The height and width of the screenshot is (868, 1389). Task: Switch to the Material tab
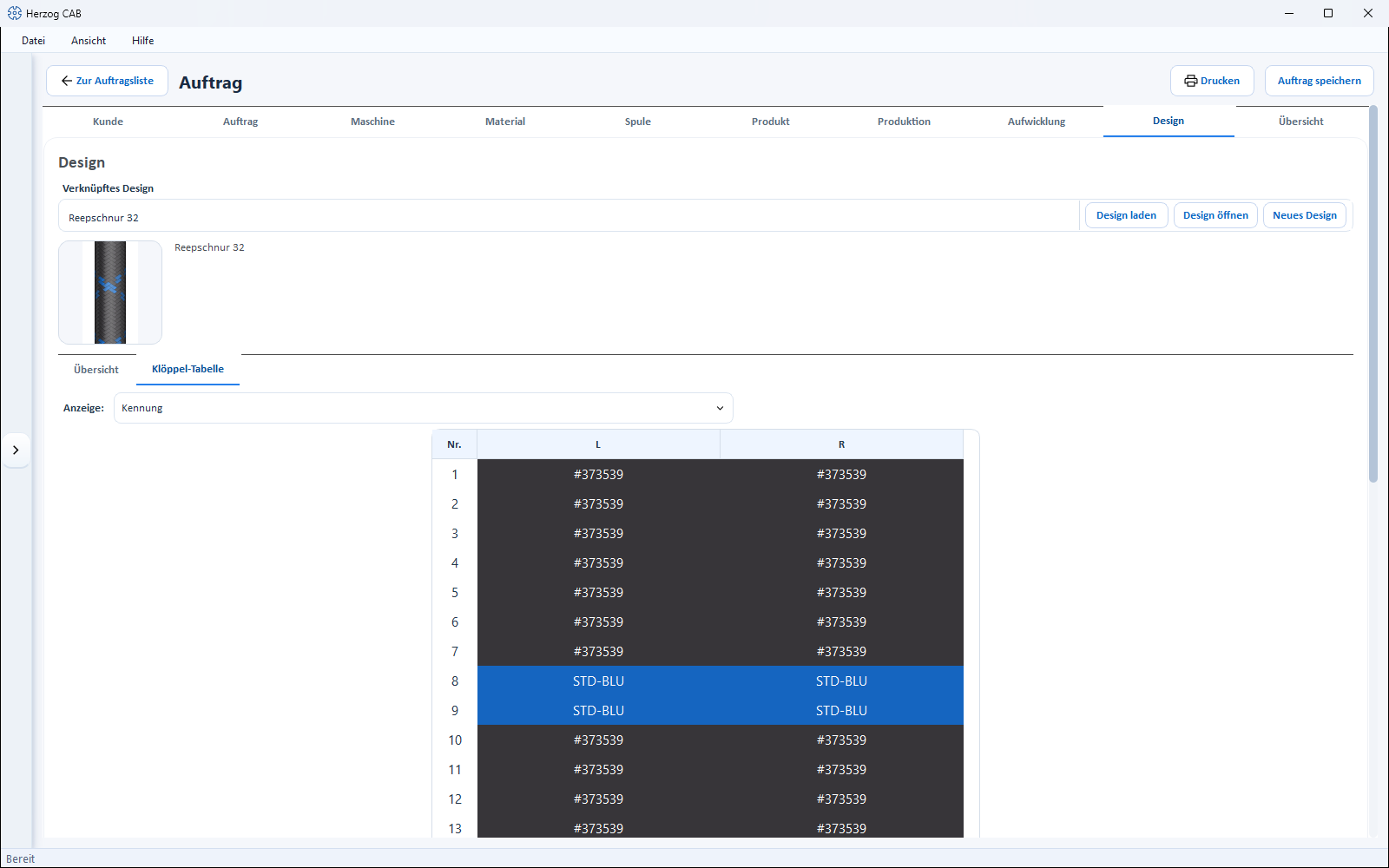click(x=505, y=122)
